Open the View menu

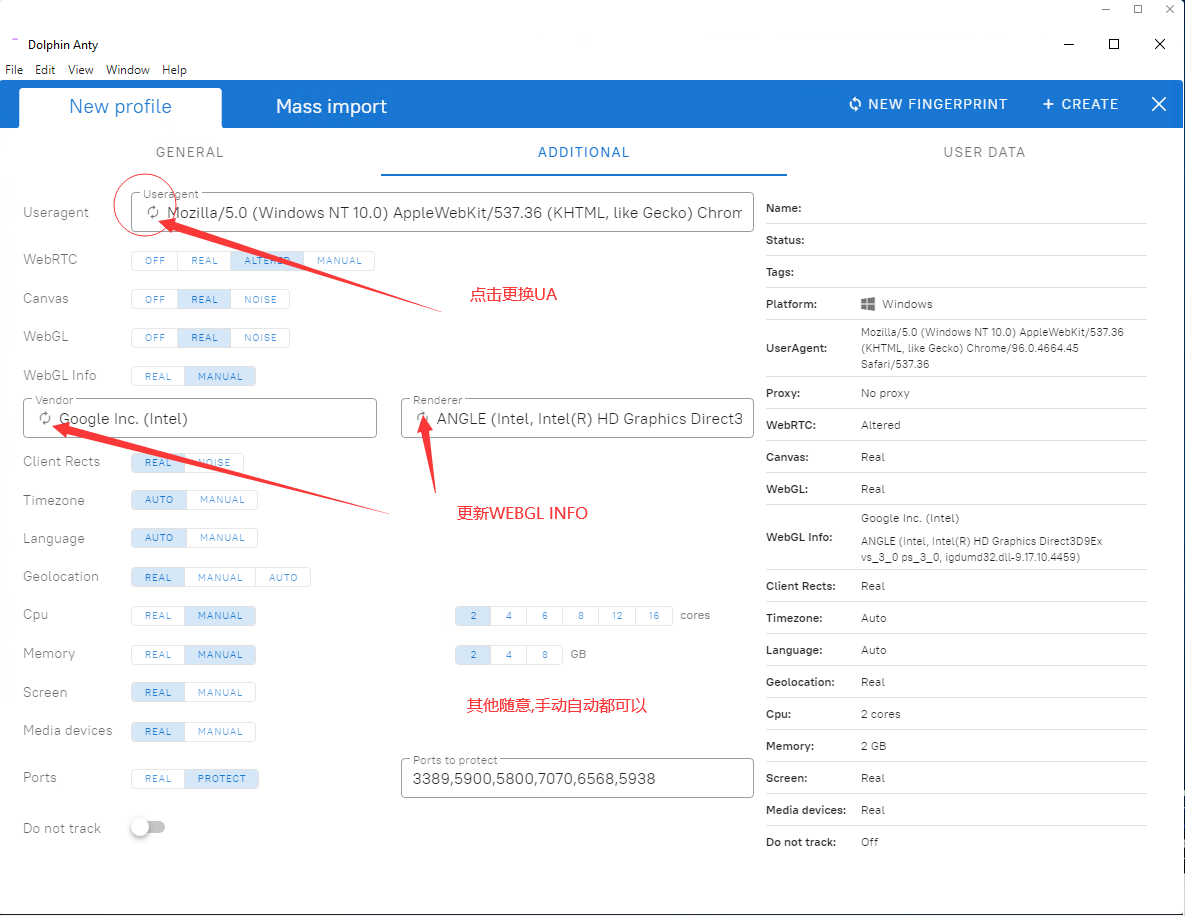point(81,70)
